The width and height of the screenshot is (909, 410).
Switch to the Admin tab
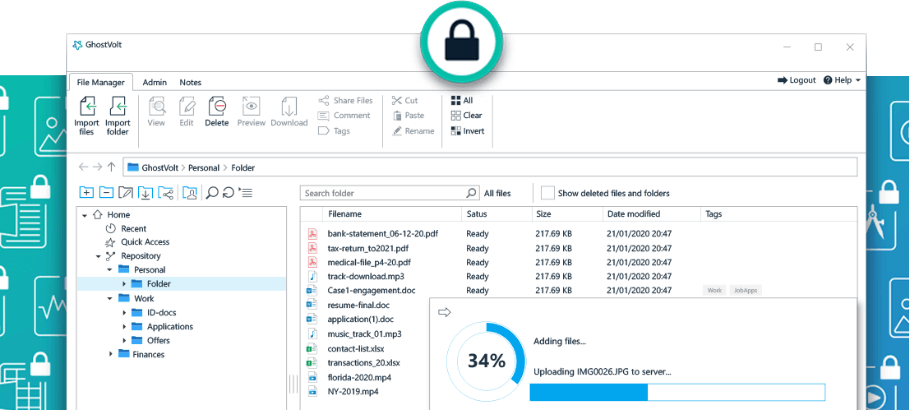(x=155, y=82)
